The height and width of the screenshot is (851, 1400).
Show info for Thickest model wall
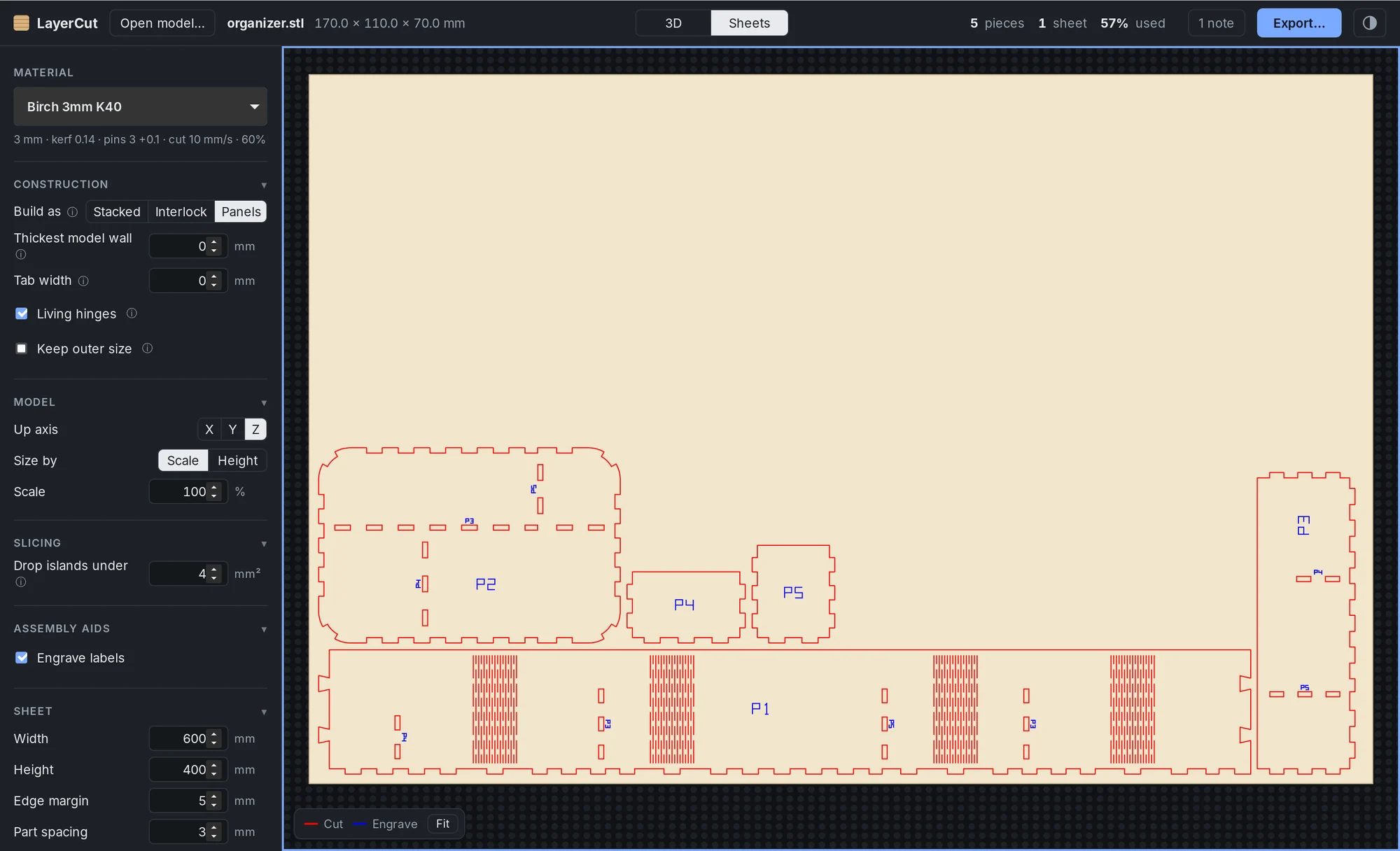(21, 255)
